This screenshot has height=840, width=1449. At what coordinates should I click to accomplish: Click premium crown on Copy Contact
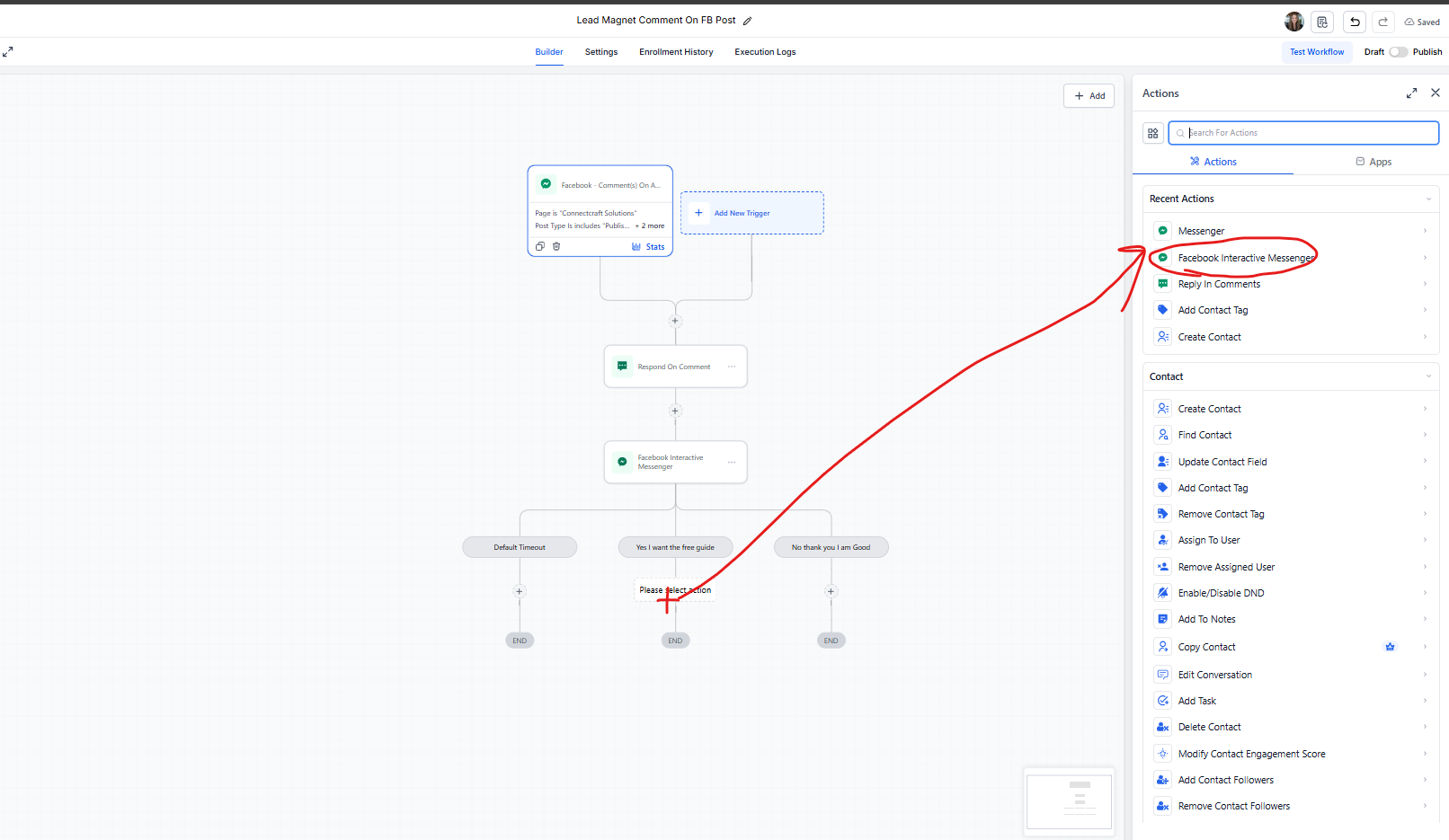1390,647
